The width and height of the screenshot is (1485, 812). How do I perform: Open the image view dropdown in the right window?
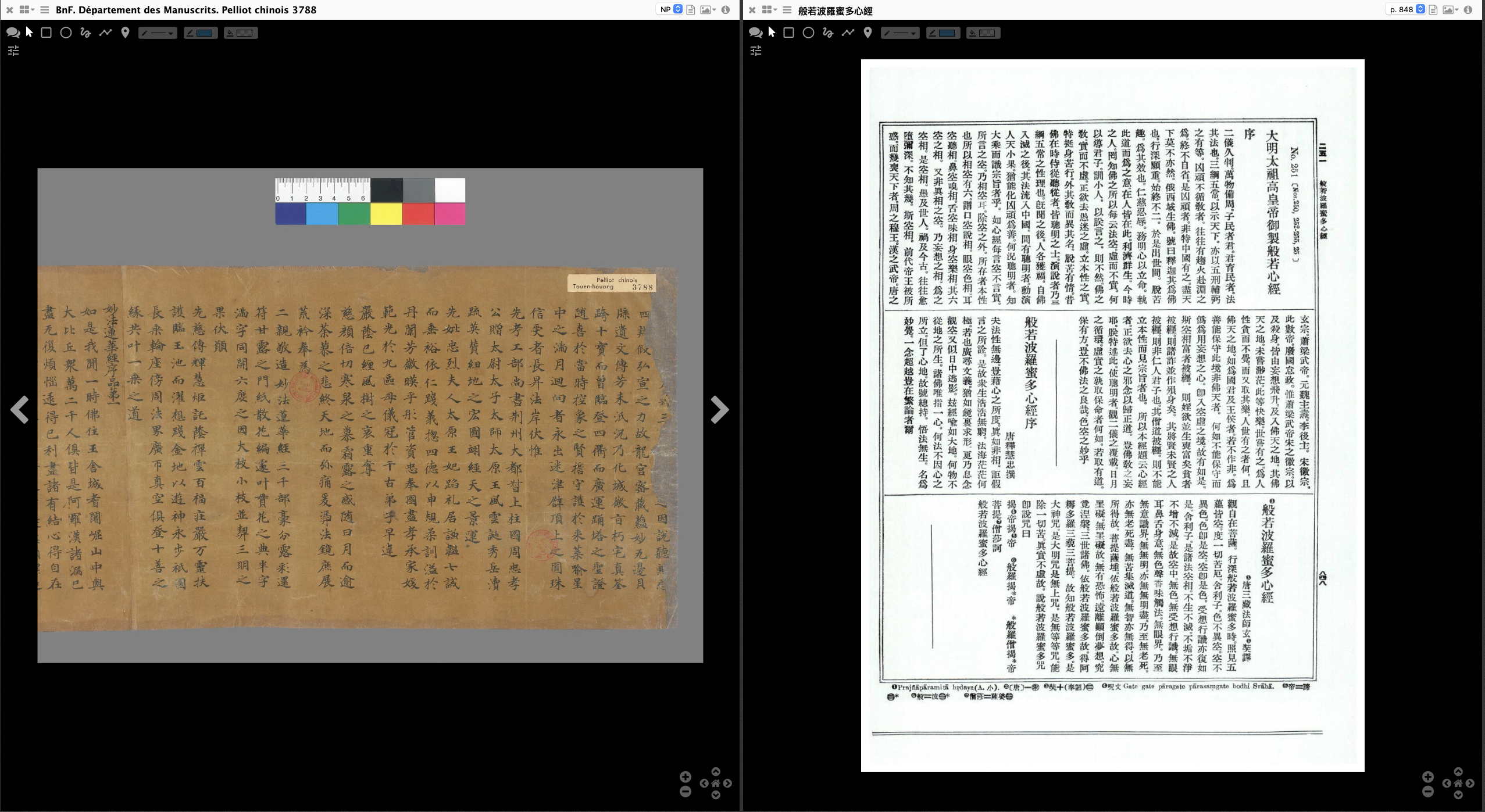pos(1450,10)
